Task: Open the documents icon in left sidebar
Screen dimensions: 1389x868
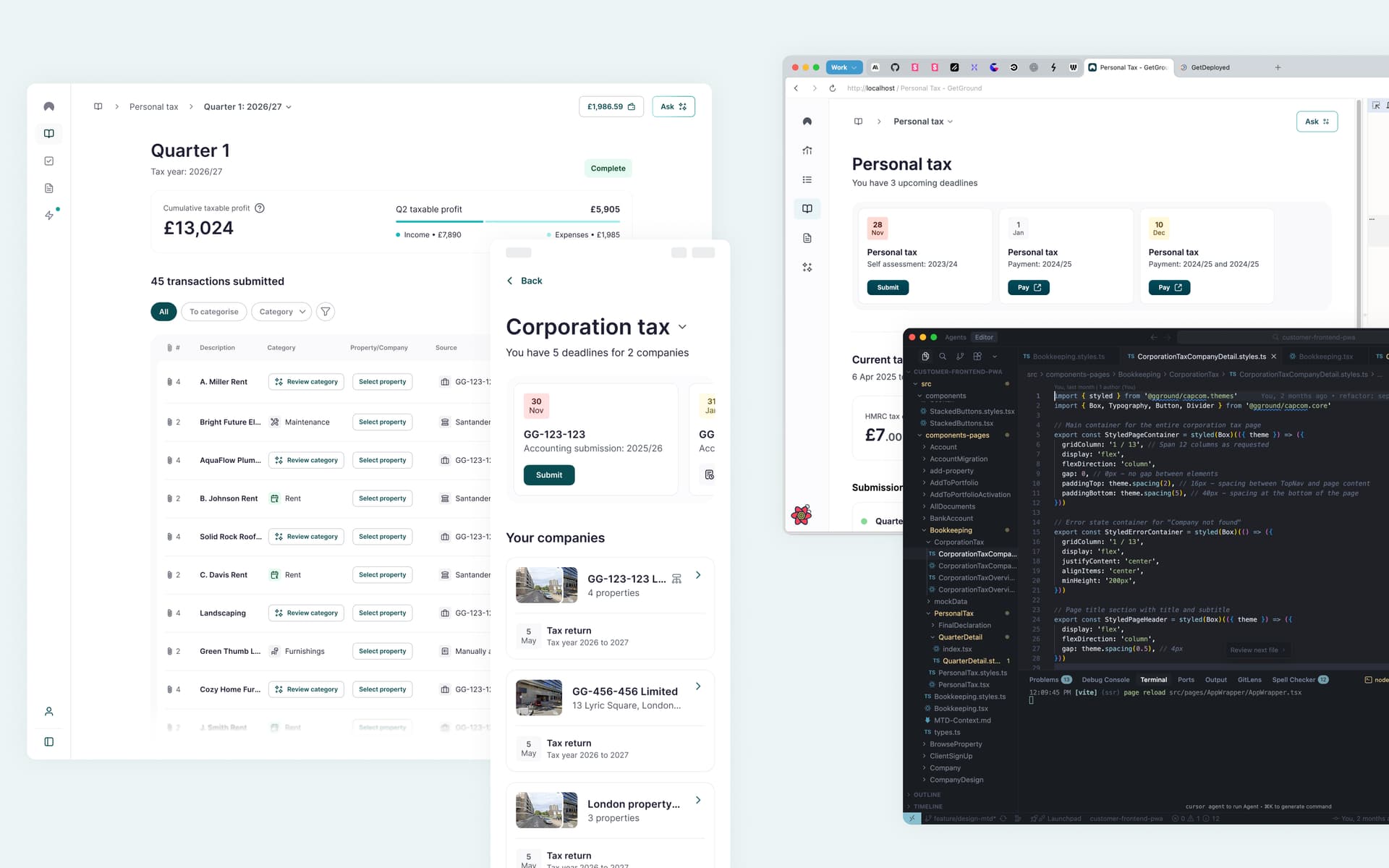Action: click(49, 188)
